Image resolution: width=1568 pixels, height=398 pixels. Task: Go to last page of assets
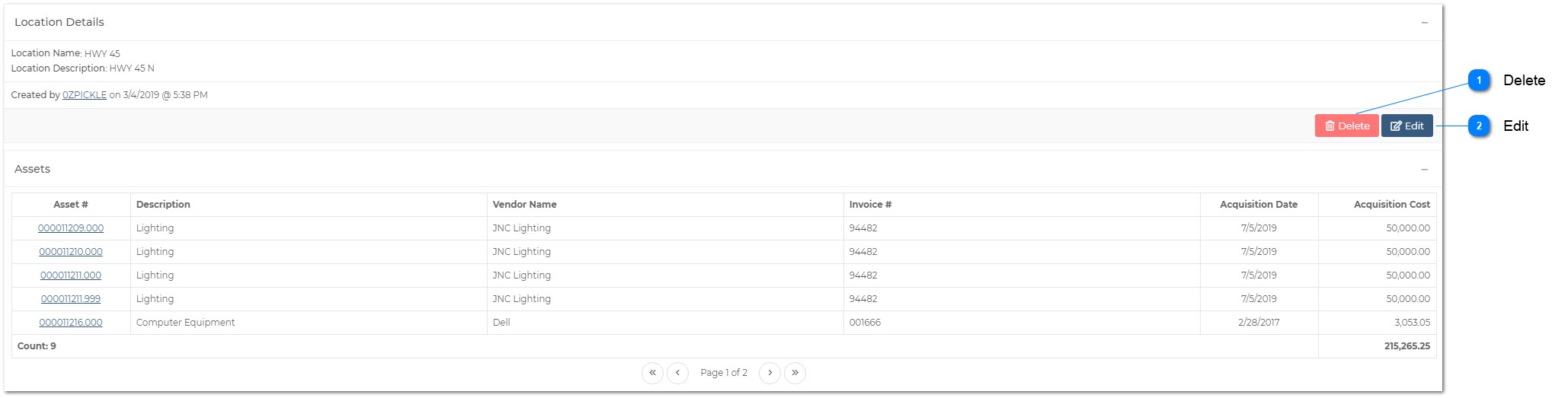[795, 373]
